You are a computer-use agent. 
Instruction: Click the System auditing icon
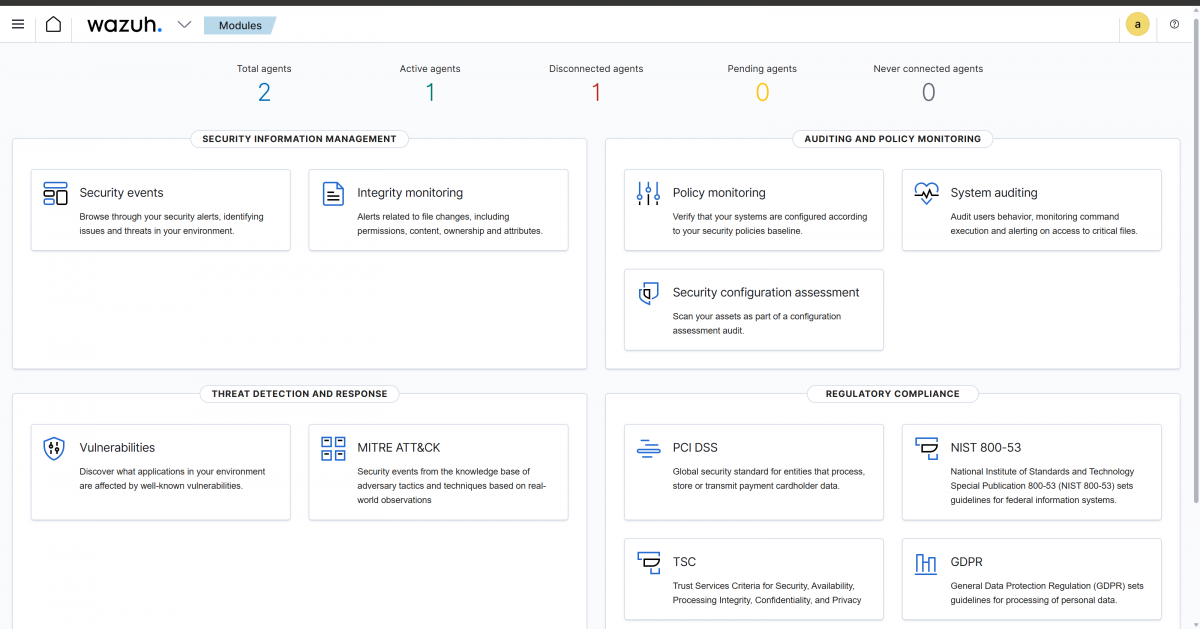coord(925,192)
